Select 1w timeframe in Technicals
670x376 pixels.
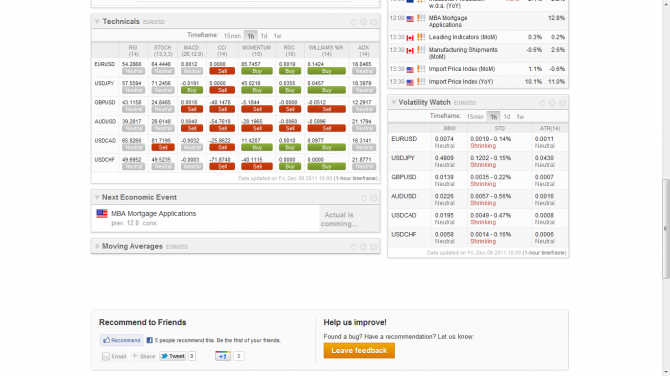277,36
